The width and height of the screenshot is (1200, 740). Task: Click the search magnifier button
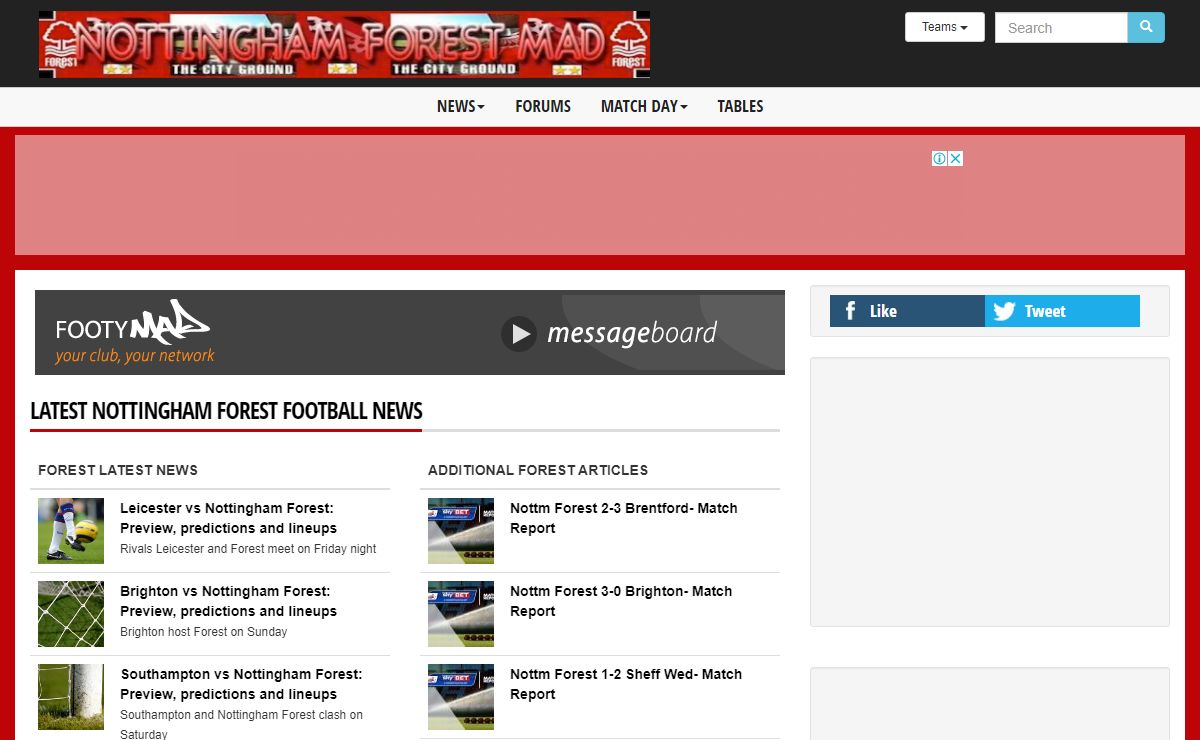tap(1146, 27)
